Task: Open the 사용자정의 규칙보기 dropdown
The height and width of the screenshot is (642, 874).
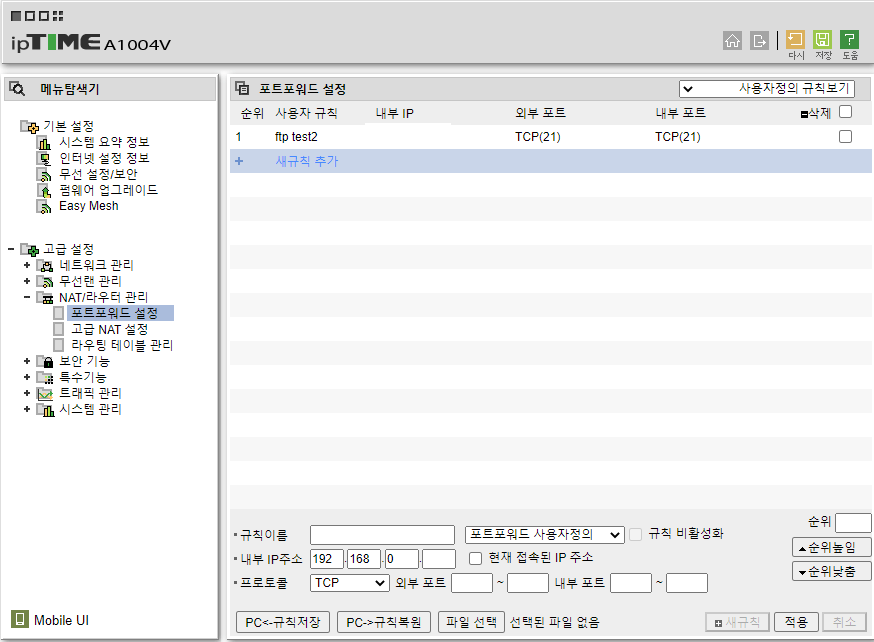Action: point(766,89)
